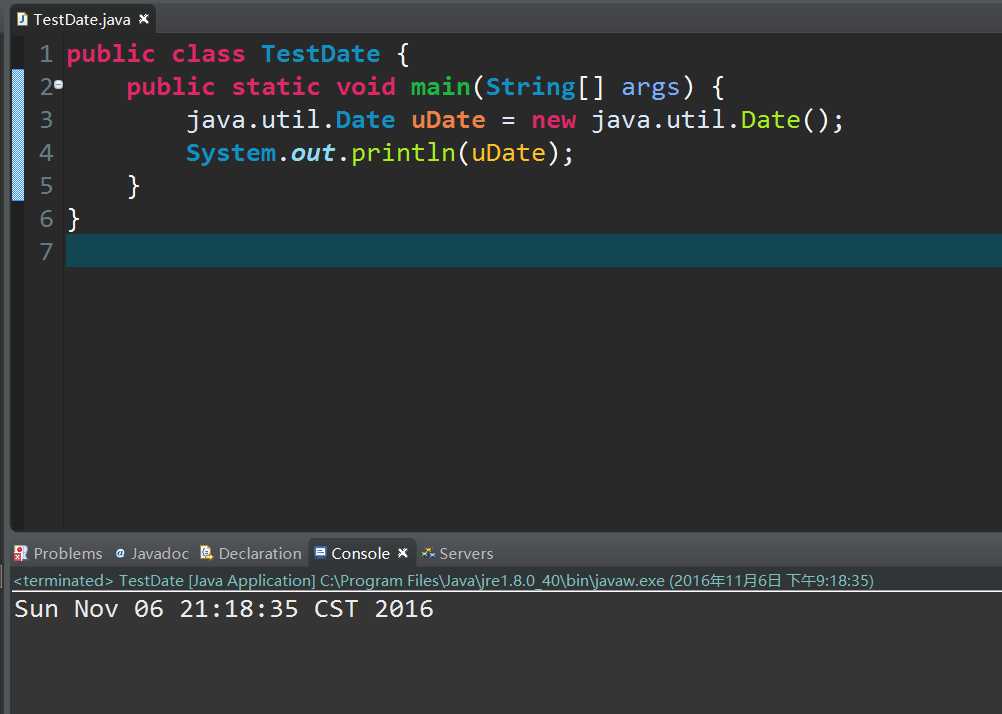Click the println method call

click(x=403, y=153)
